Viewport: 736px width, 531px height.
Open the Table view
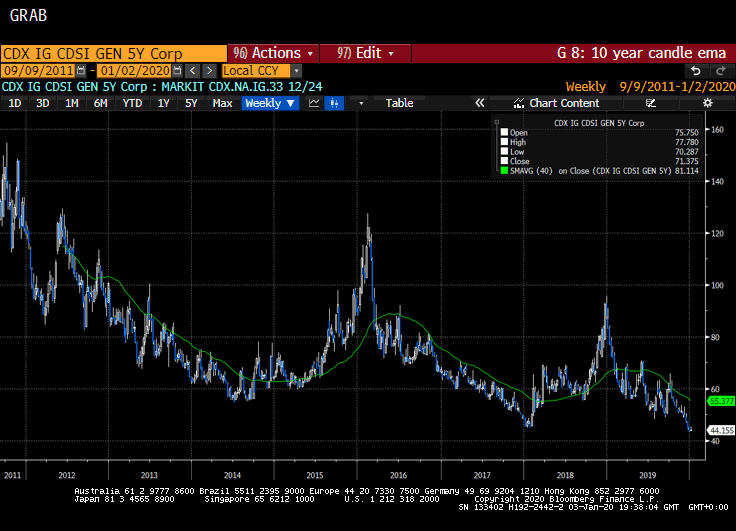coord(399,103)
